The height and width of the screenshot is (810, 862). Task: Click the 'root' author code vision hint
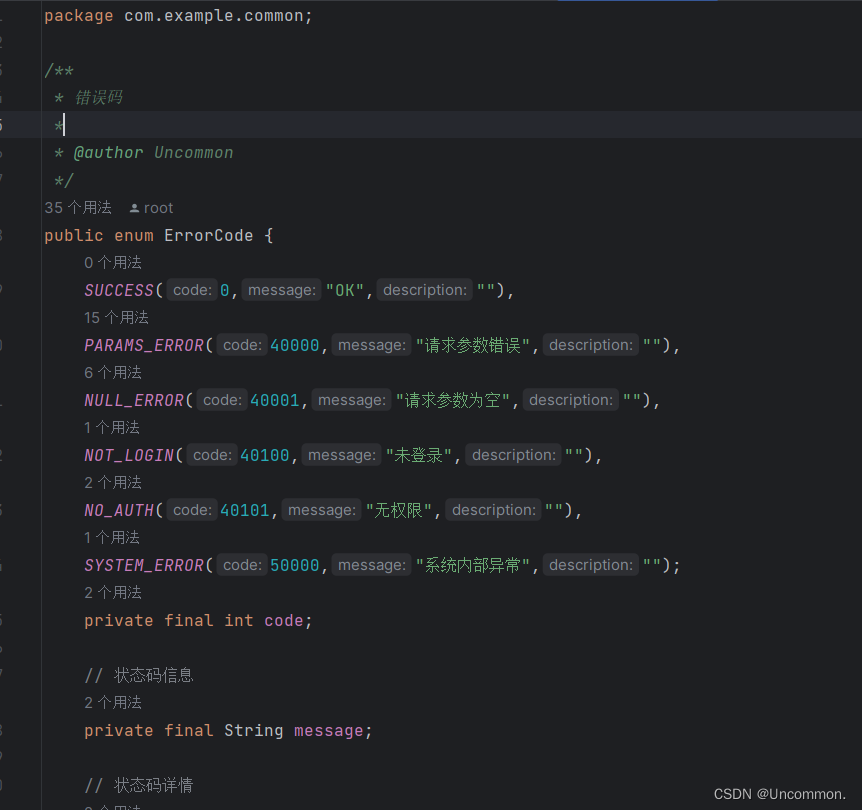(x=158, y=208)
